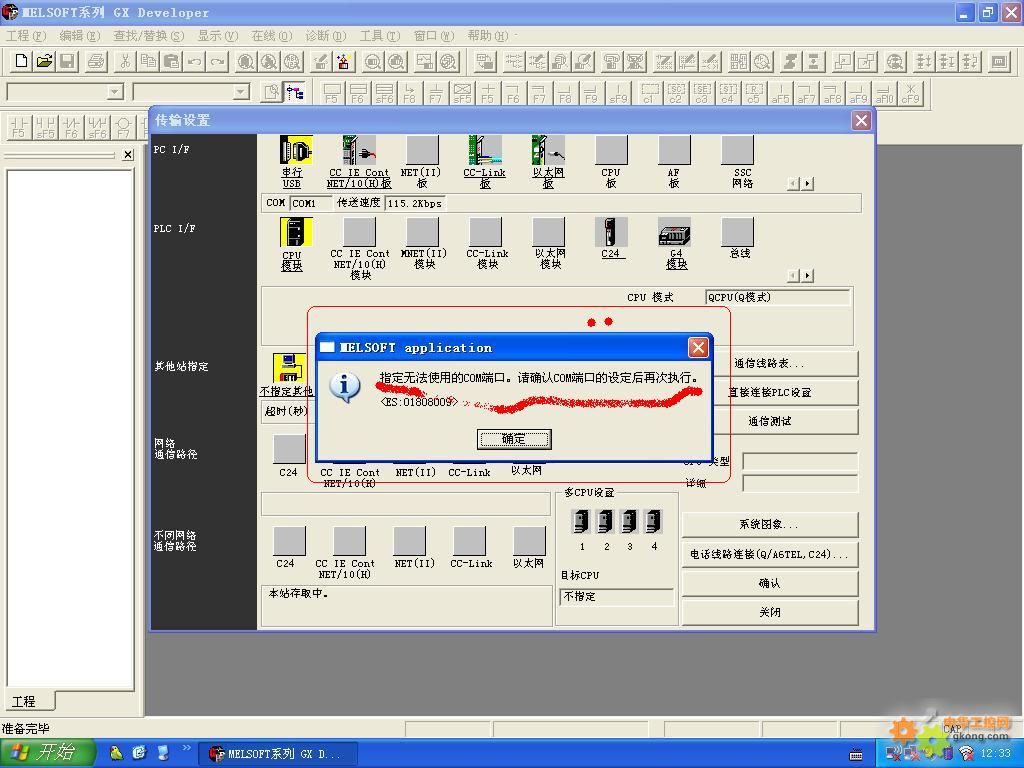Close the 传输设置 dialog window
Screen dimensions: 1024x768
861,120
